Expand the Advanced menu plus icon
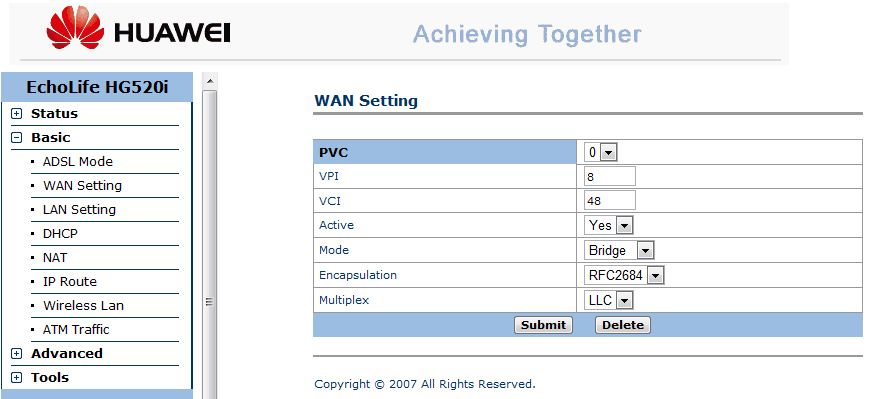 click(x=16, y=354)
